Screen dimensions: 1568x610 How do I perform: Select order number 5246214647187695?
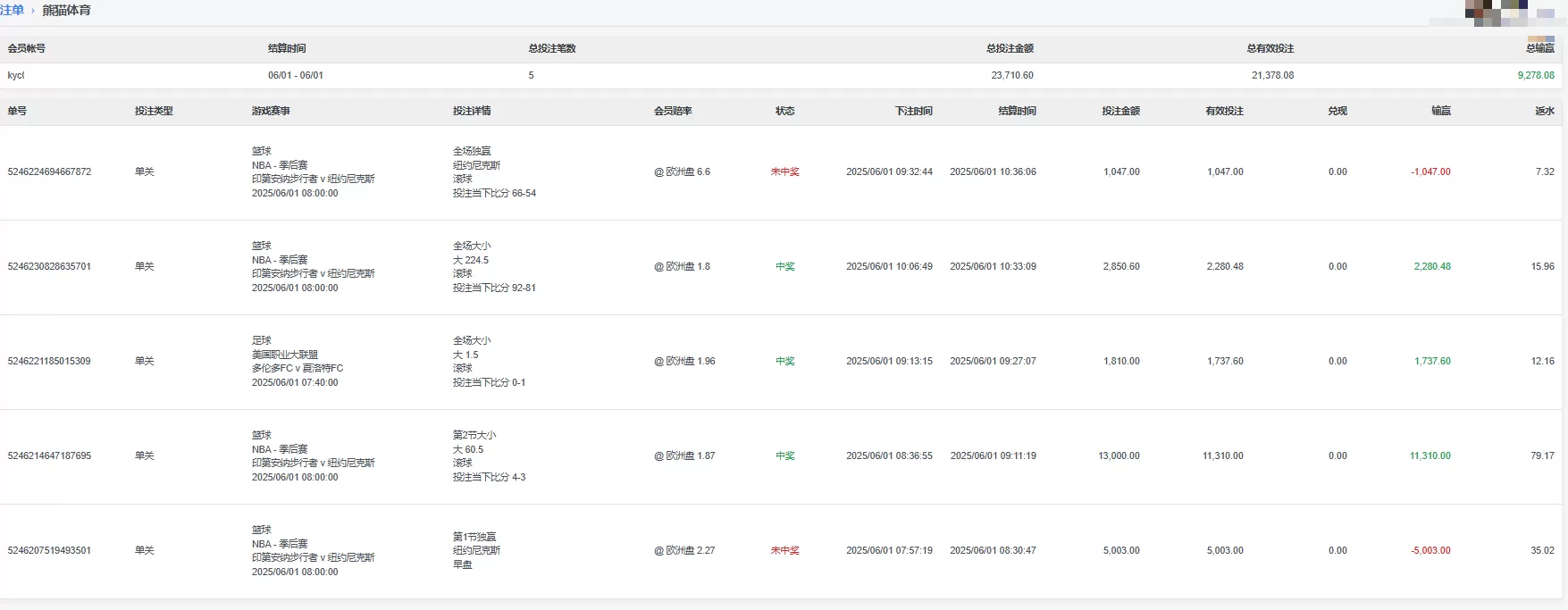[49, 455]
